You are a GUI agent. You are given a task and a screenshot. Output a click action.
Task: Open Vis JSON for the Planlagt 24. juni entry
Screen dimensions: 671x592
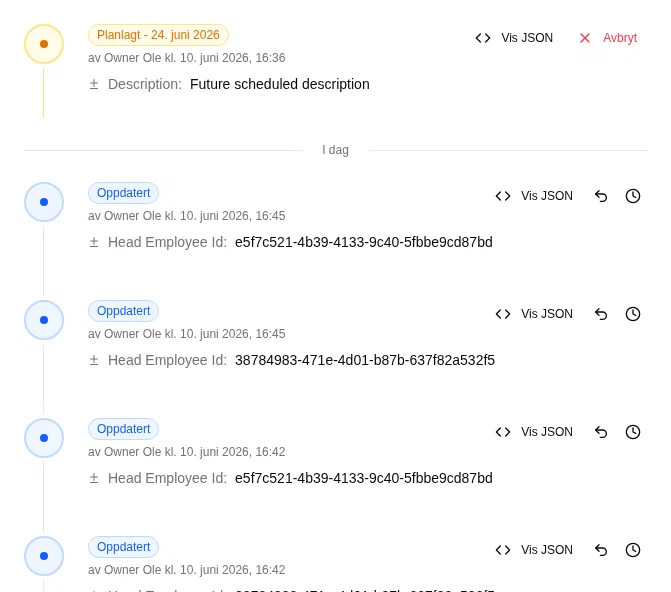514,38
